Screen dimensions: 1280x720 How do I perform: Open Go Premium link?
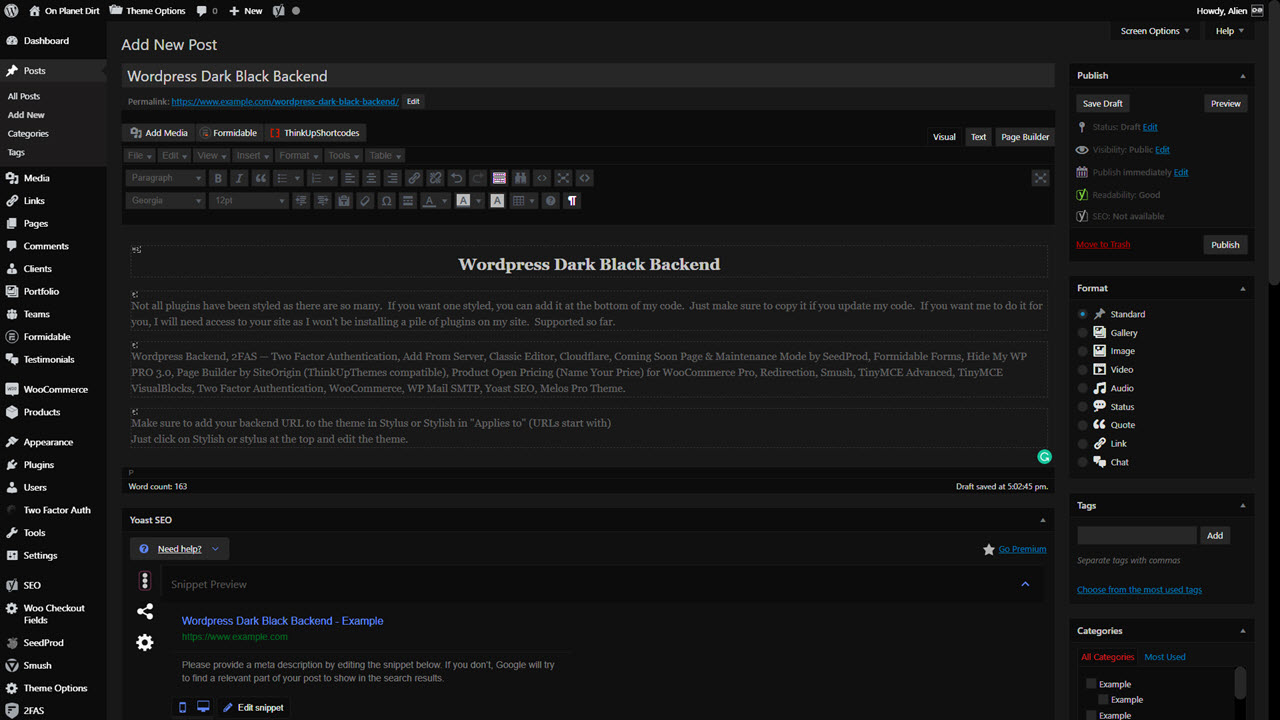tap(1022, 549)
